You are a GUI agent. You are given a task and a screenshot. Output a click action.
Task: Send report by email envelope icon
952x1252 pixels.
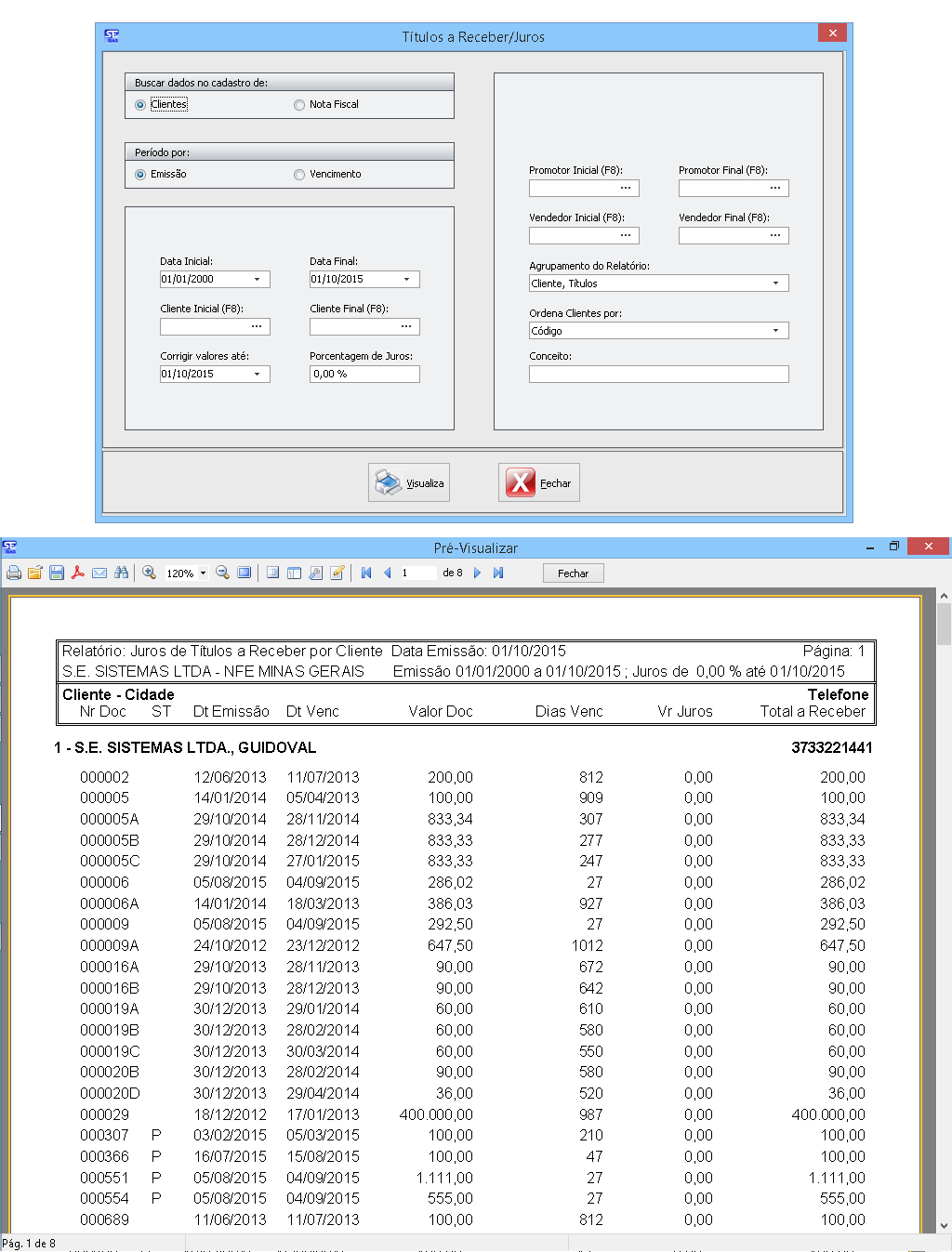coord(99,573)
